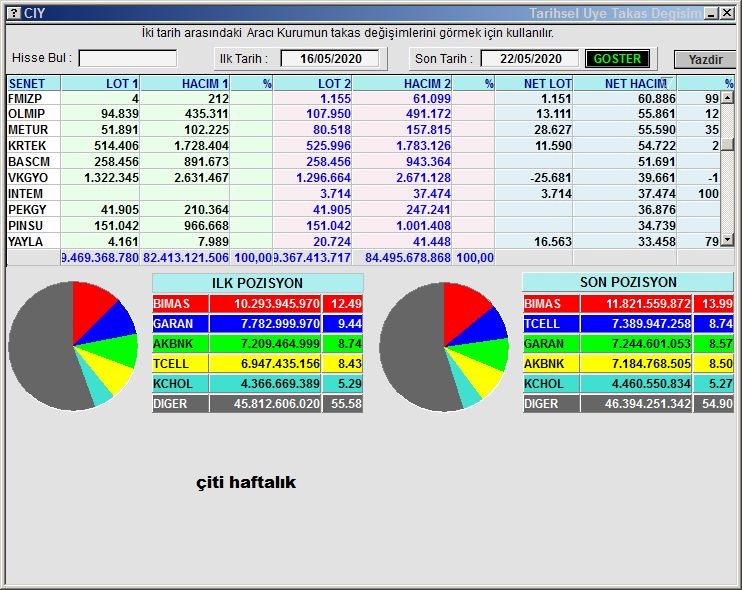Viewport: 742px width, 590px height.
Task: Click DIGER gray row in ILK POZISYON
Action: click(257, 404)
